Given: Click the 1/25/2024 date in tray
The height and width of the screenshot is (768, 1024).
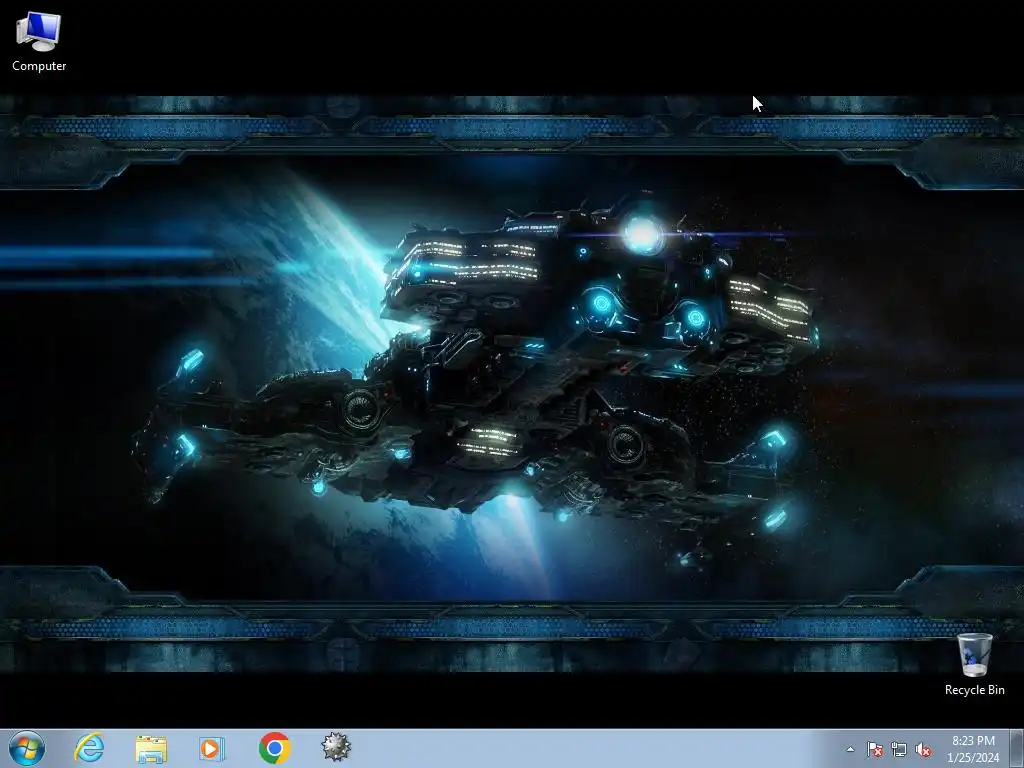Looking at the screenshot, I should [973, 758].
